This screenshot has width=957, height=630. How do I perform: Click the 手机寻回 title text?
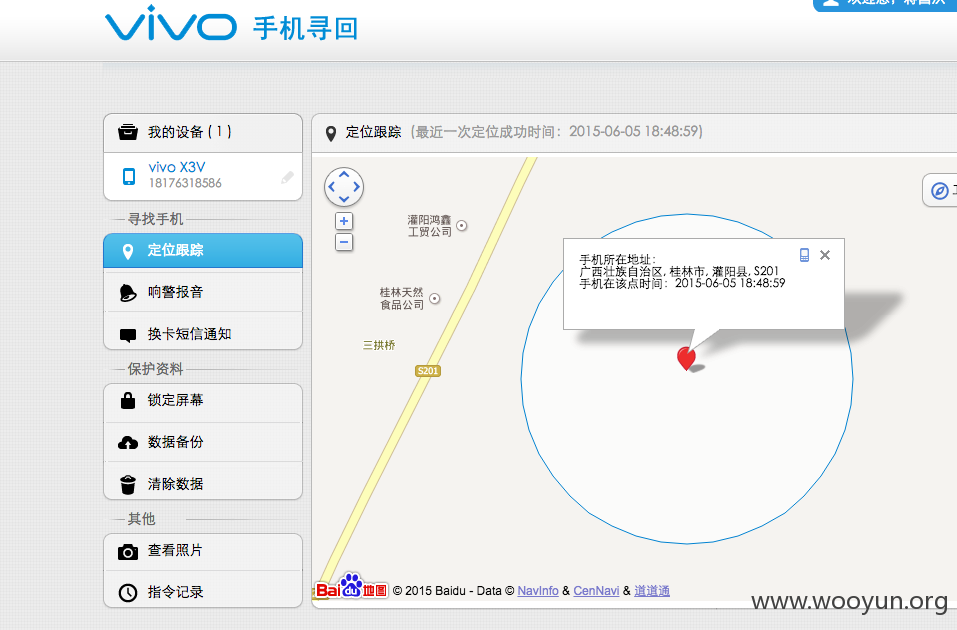pyautogui.click(x=306, y=29)
